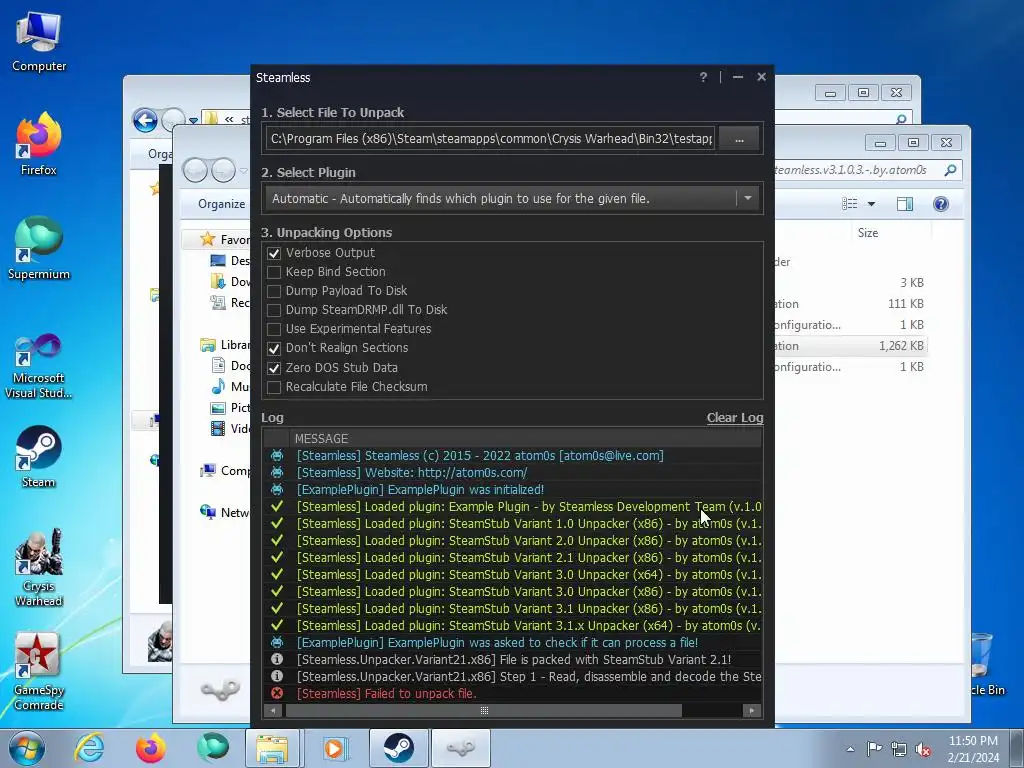Select the 111 KB file row
The width and height of the screenshot is (1024, 768).
tap(851, 304)
